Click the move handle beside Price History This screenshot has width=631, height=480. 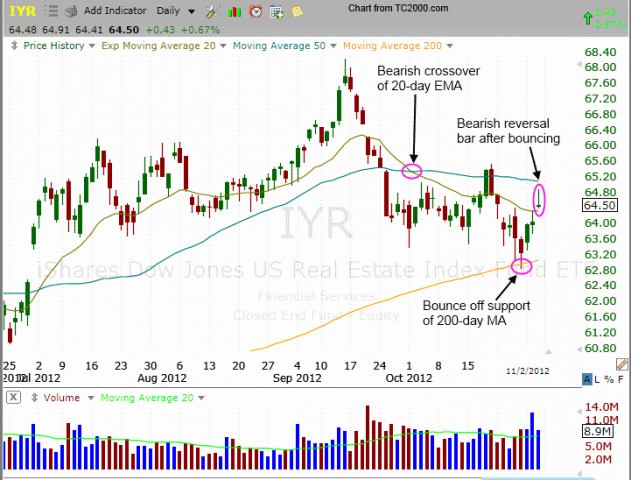click(x=14, y=45)
